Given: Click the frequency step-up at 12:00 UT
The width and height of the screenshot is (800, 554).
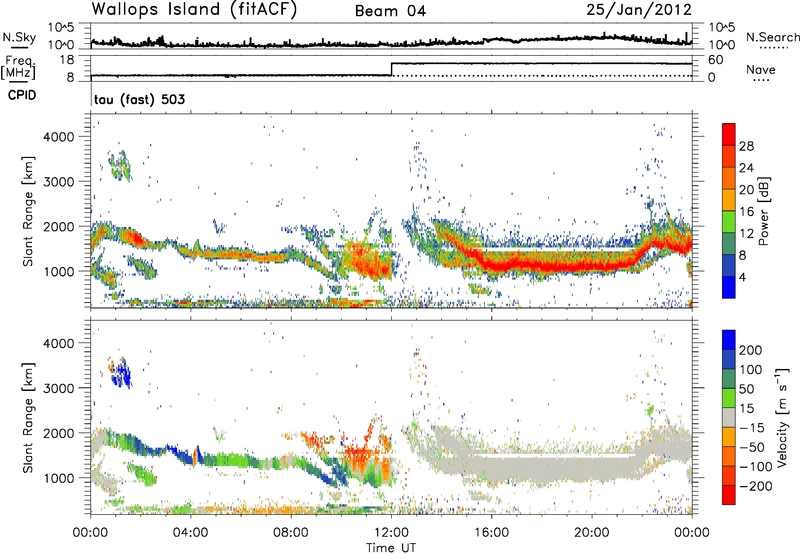Looking at the screenshot, I should pyautogui.click(x=391, y=69).
